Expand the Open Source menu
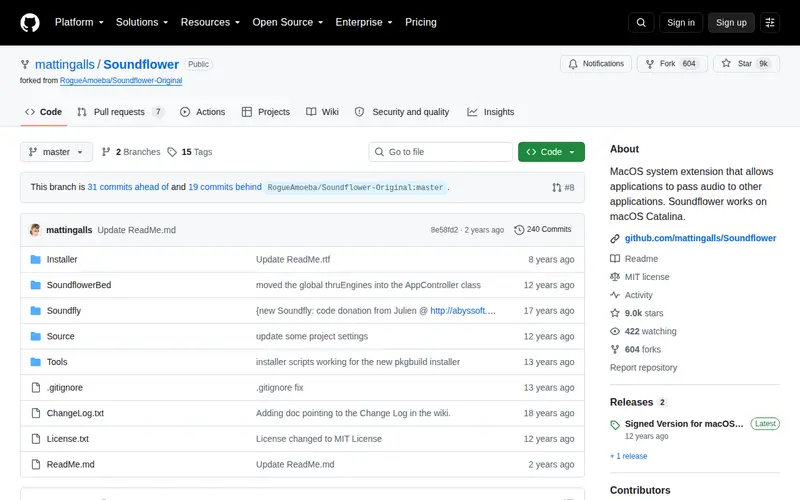Viewport: 800px width, 500px height. coord(288,22)
